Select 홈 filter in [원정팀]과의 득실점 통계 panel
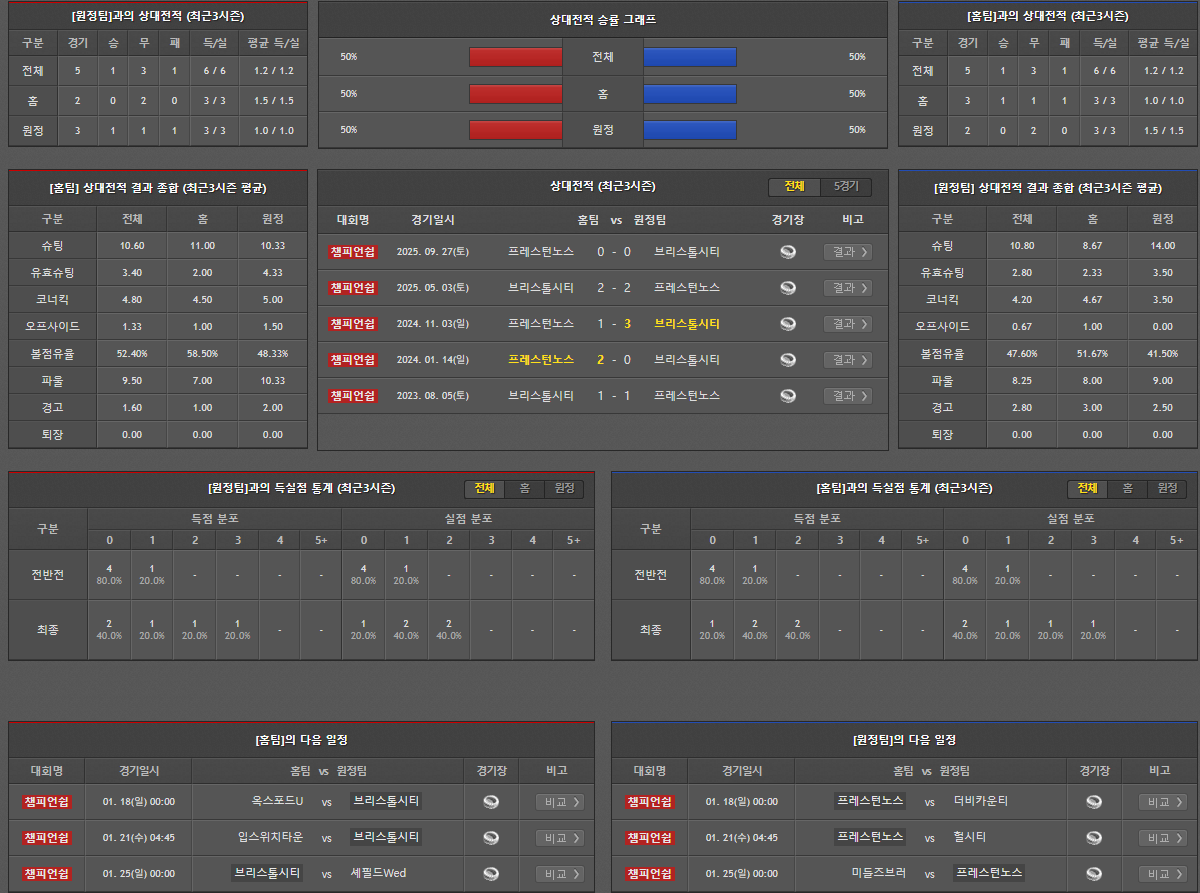The image size is (1200, 893). click(x=524, y=488)
